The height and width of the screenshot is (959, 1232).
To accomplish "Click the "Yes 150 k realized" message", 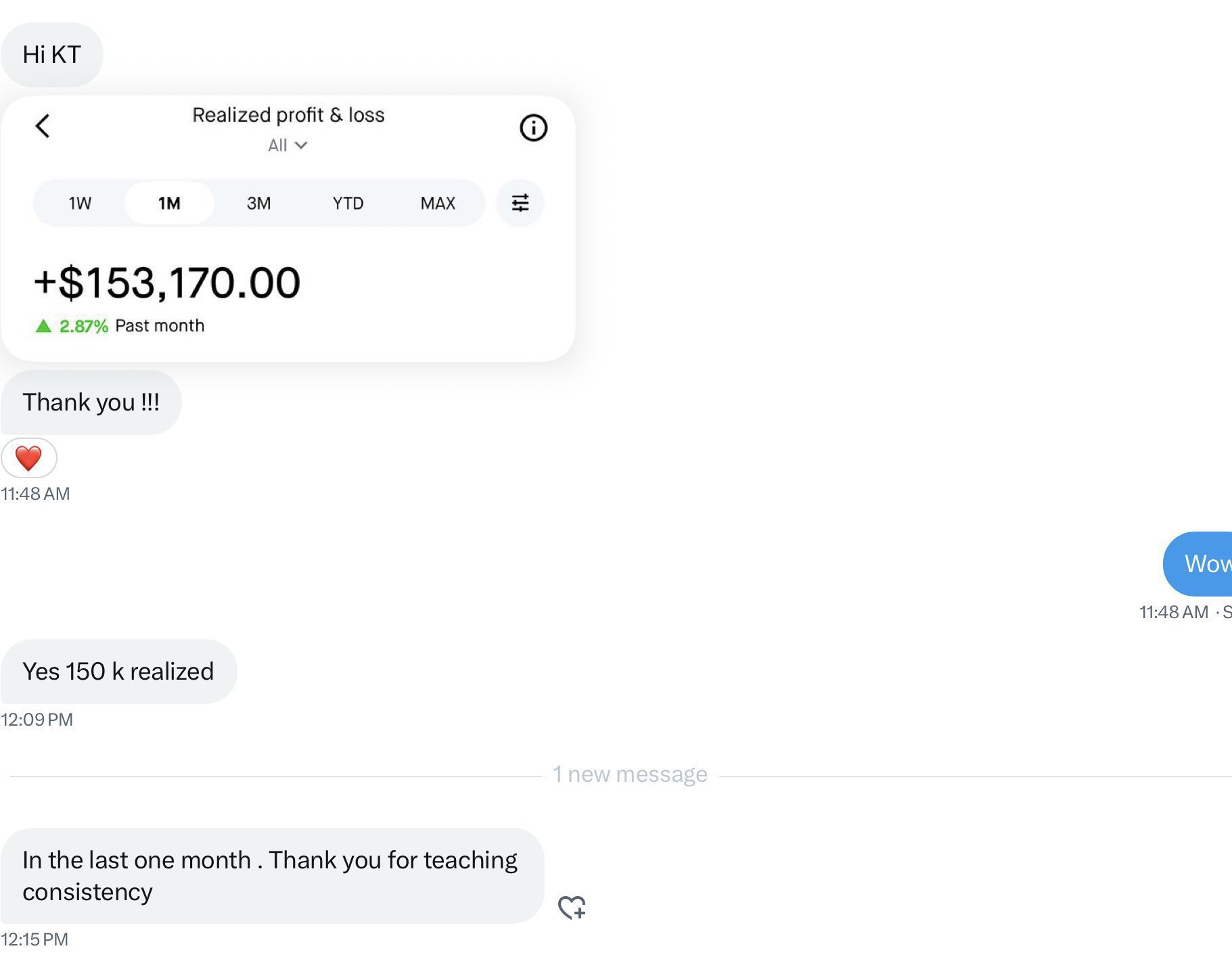I will click(118, 672).
